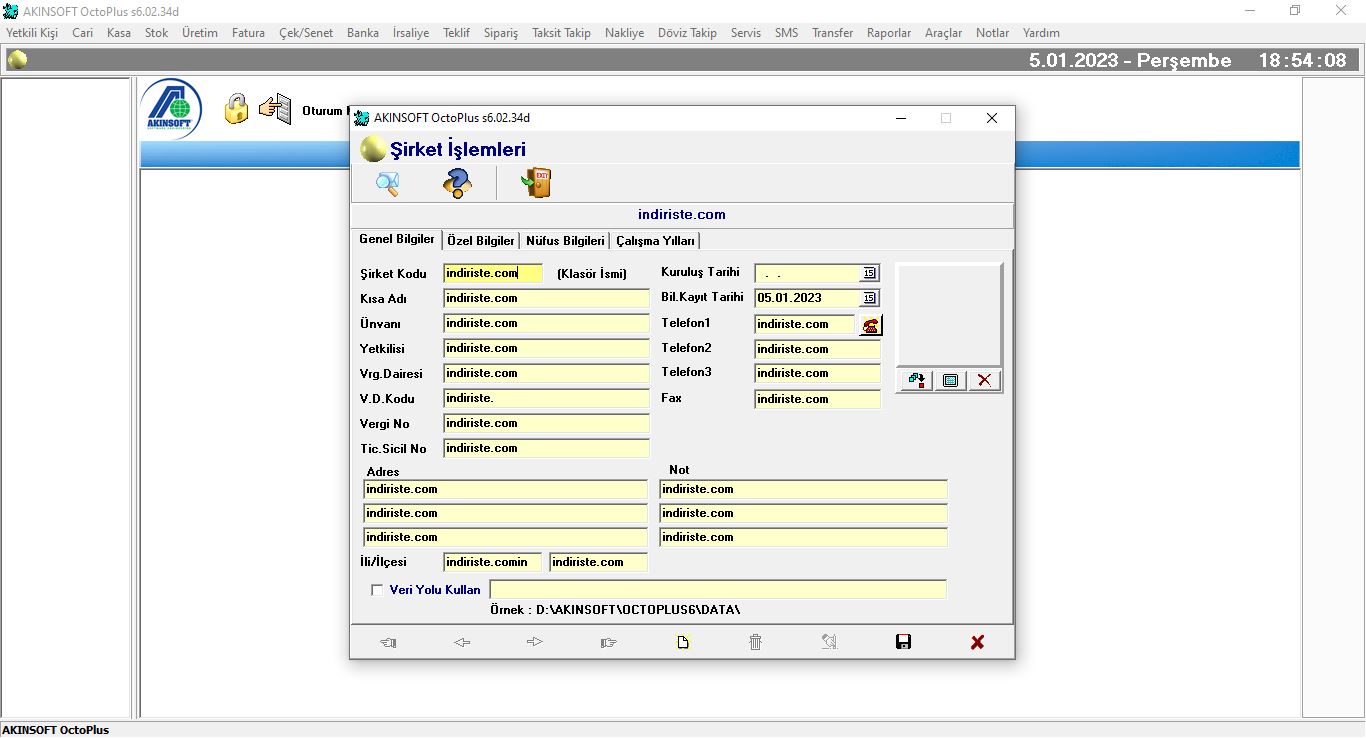Click the exit door icon

click(536, 183)
